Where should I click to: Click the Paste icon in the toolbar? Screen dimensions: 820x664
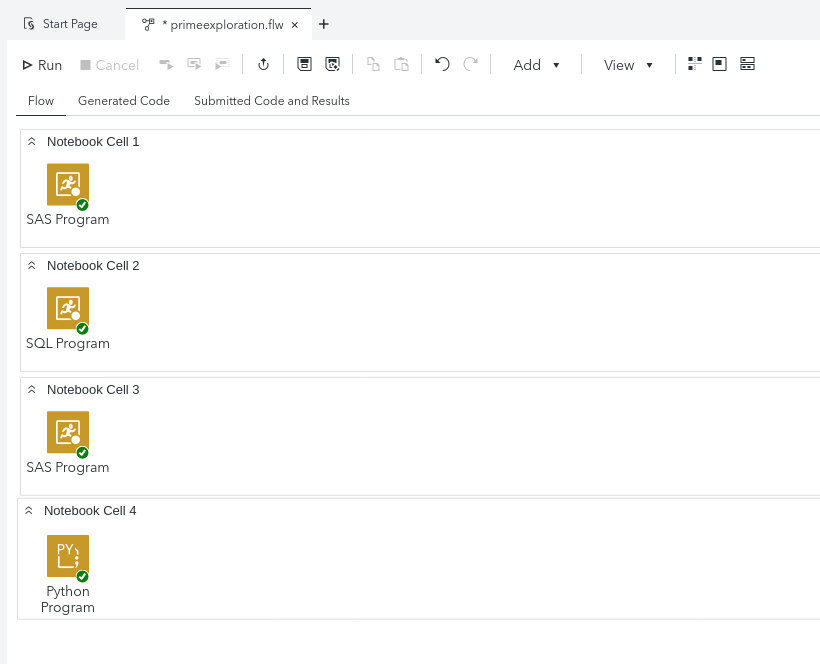tap(401, 63)
